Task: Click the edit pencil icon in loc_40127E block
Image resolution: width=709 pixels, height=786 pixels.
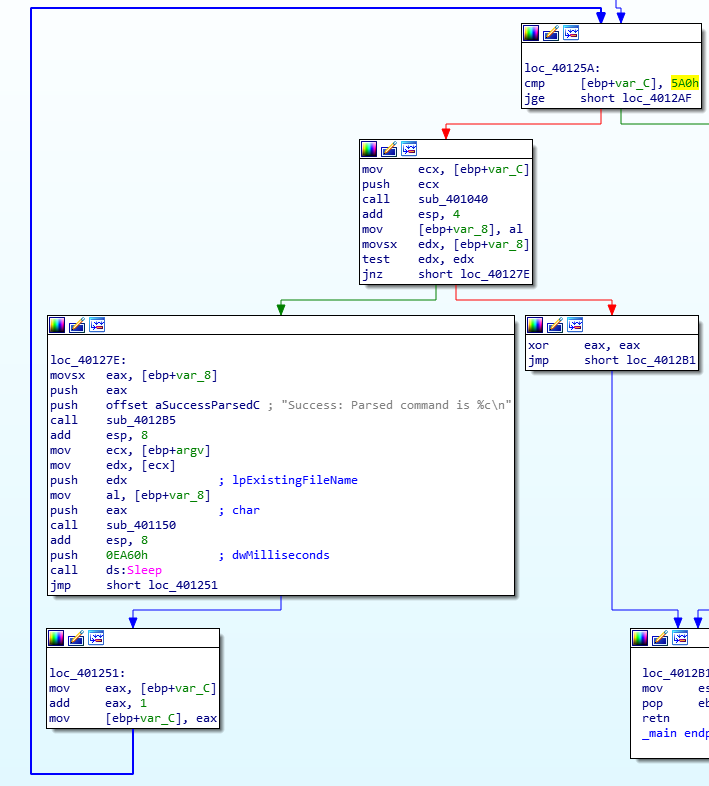Action: tap(77, 325)
